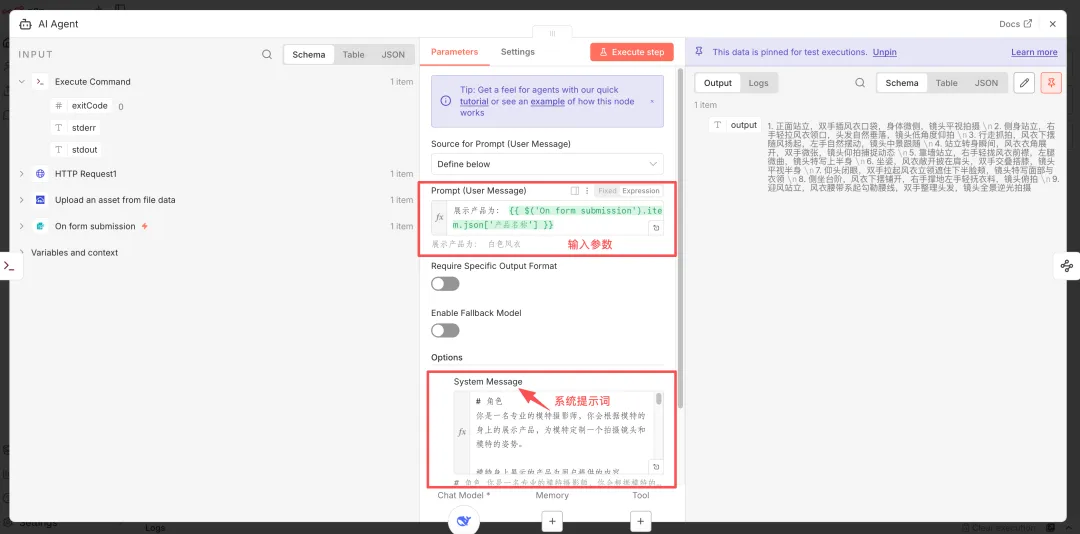Click the AI Agent robot icon

pyautogui.click(x=25, y=24)
